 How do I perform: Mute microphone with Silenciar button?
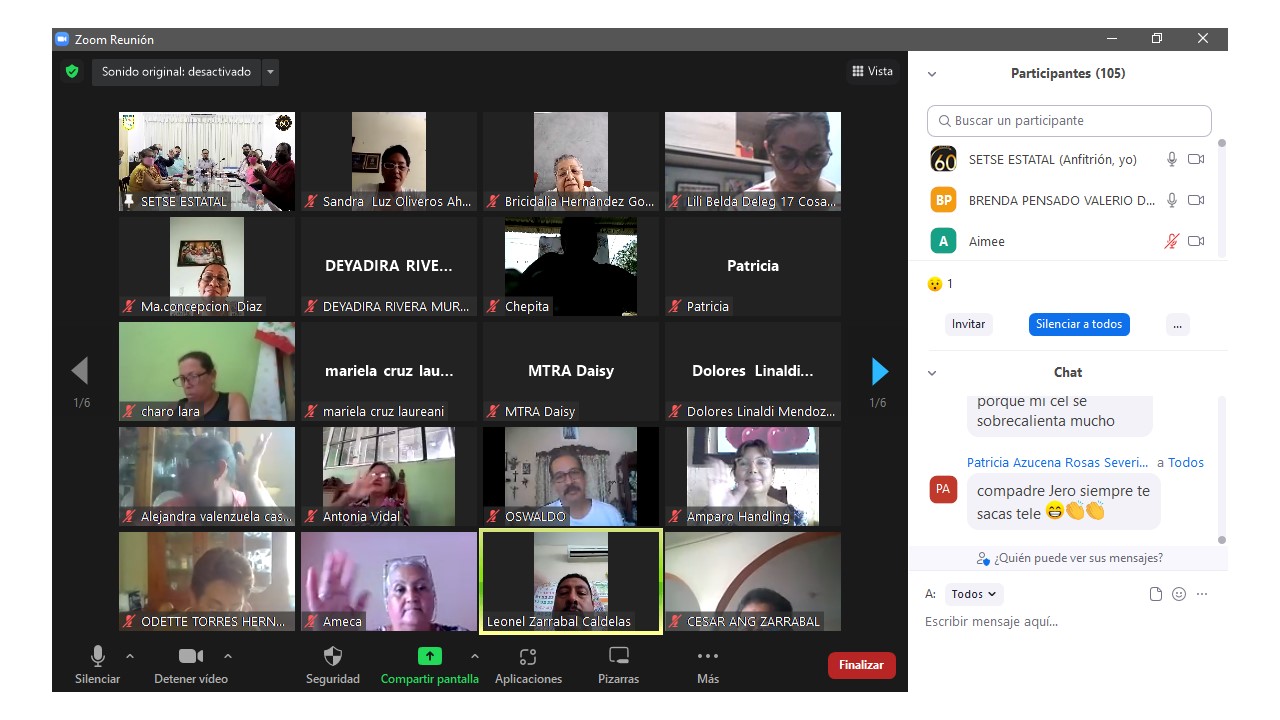(98, 657)
